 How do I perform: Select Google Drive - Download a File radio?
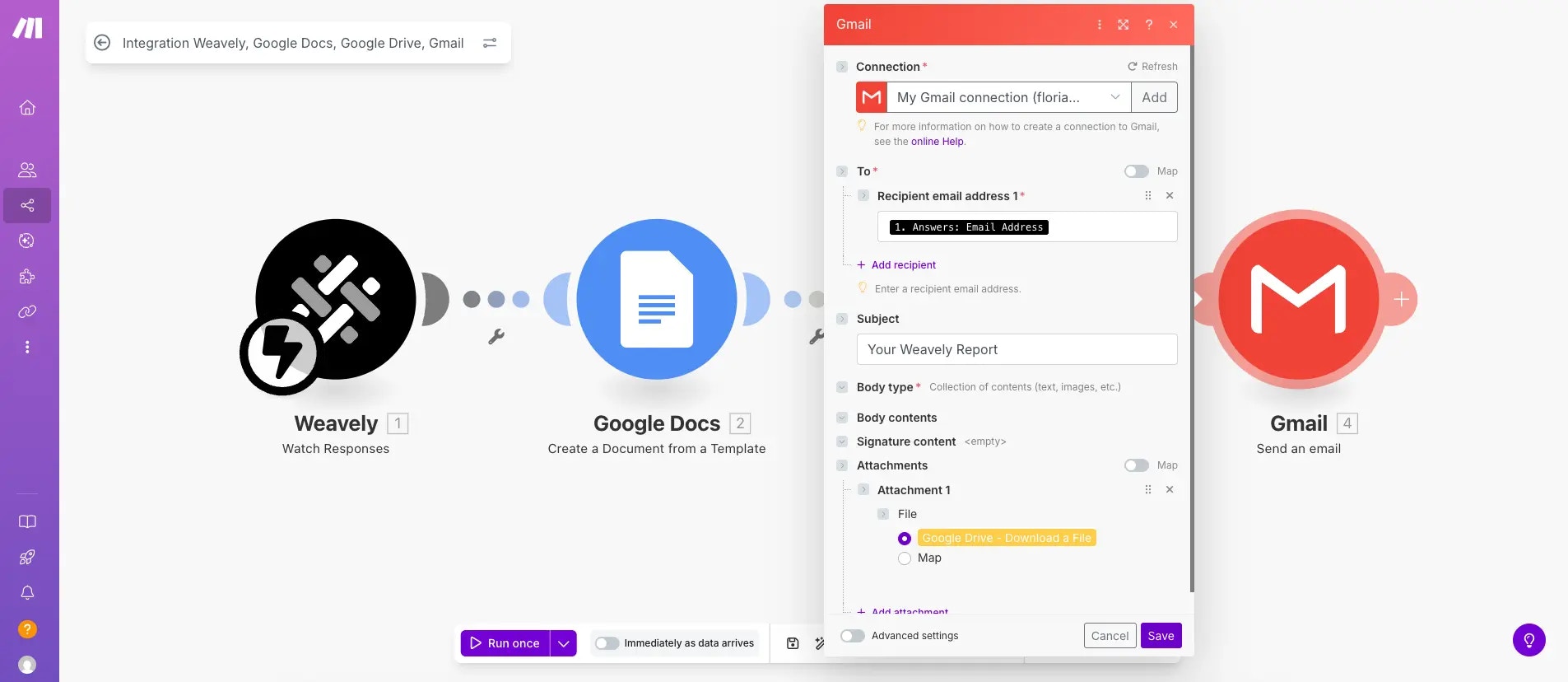point(905,538)
